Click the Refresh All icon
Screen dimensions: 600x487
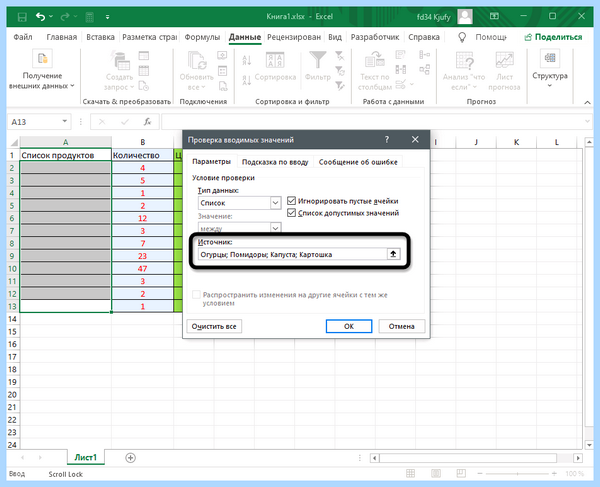197,60
